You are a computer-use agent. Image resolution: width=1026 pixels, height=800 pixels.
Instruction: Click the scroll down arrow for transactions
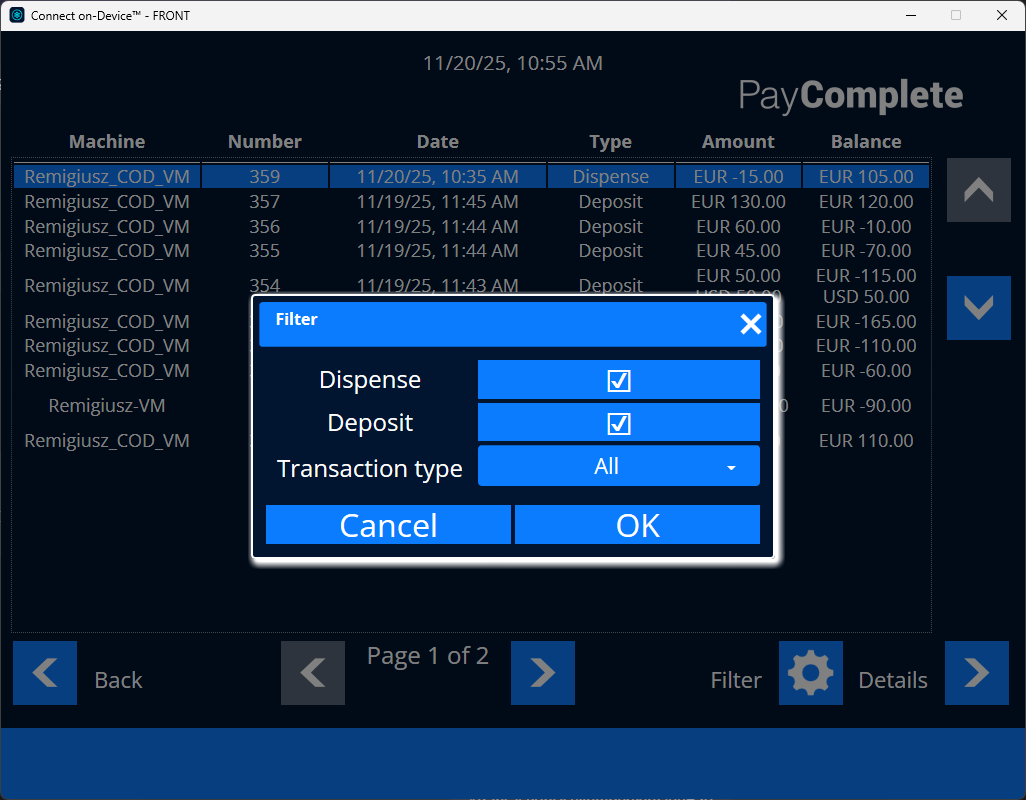click(978, 308)
